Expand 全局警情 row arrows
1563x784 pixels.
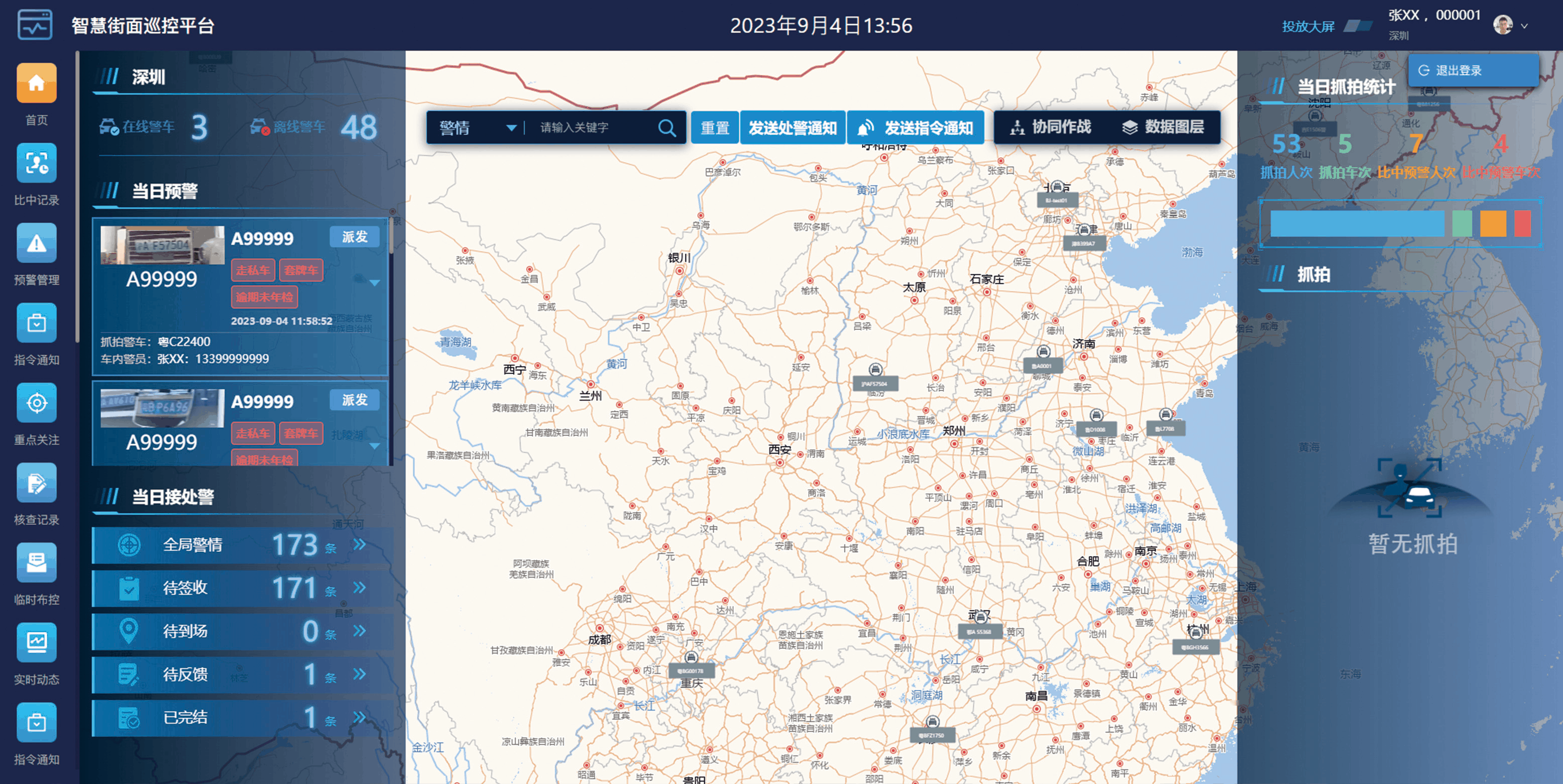[360, 544]
